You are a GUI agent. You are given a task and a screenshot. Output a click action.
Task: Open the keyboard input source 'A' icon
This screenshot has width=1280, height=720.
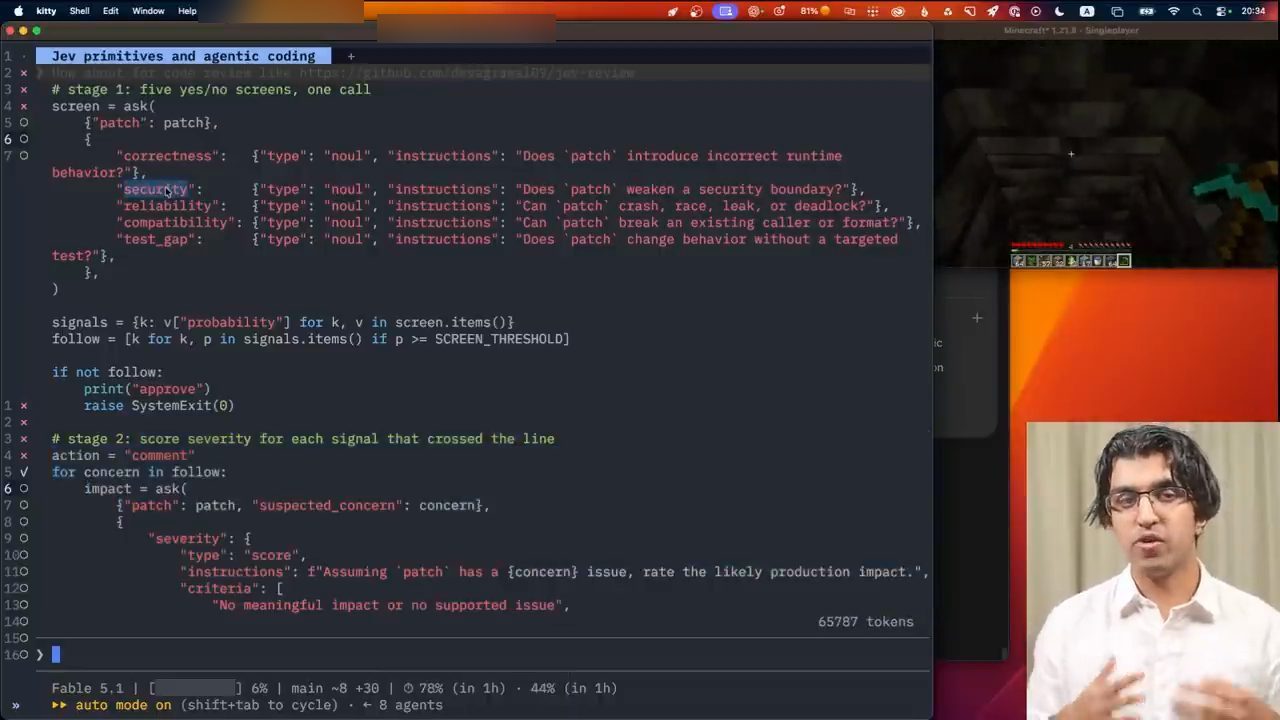coord(1087,11)
